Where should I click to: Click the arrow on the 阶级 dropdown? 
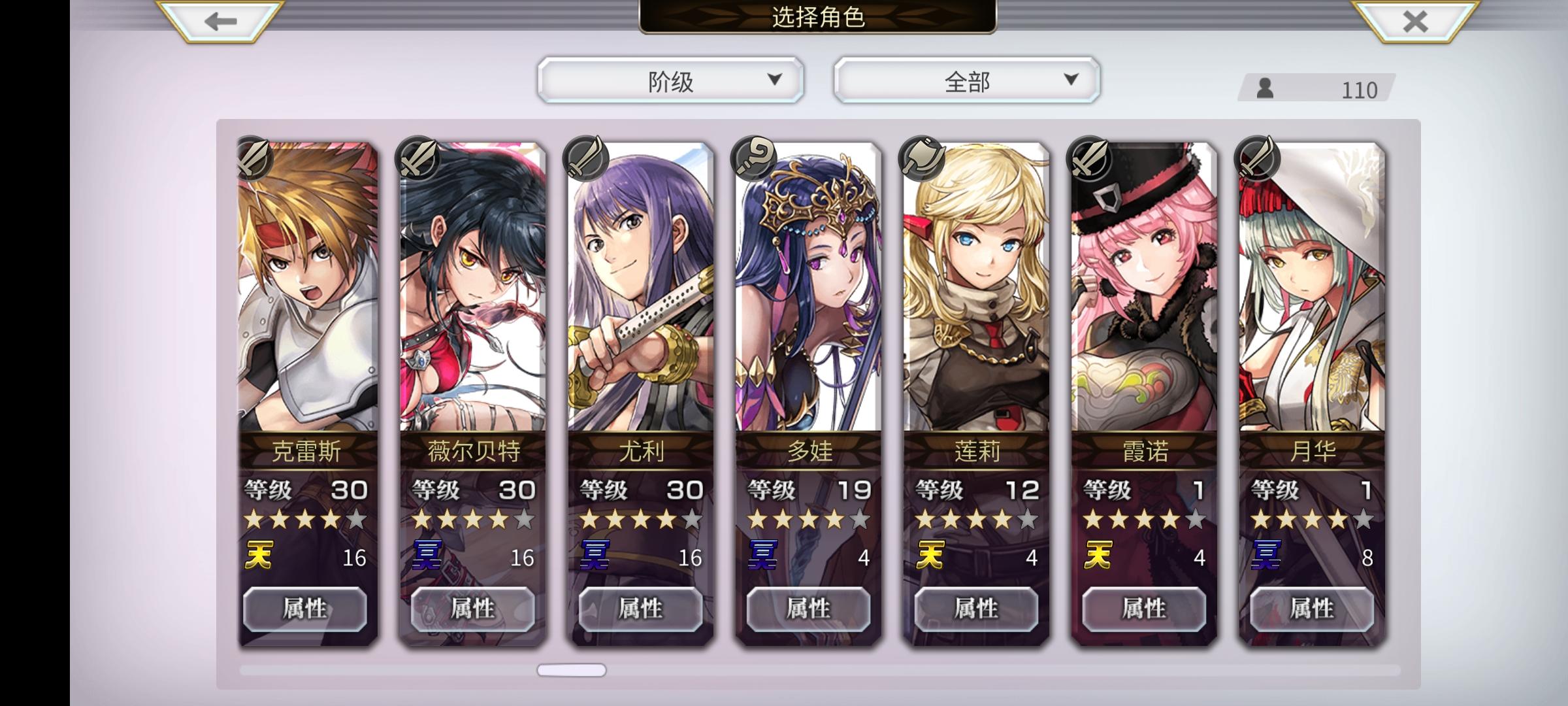(x=775, y=80)
